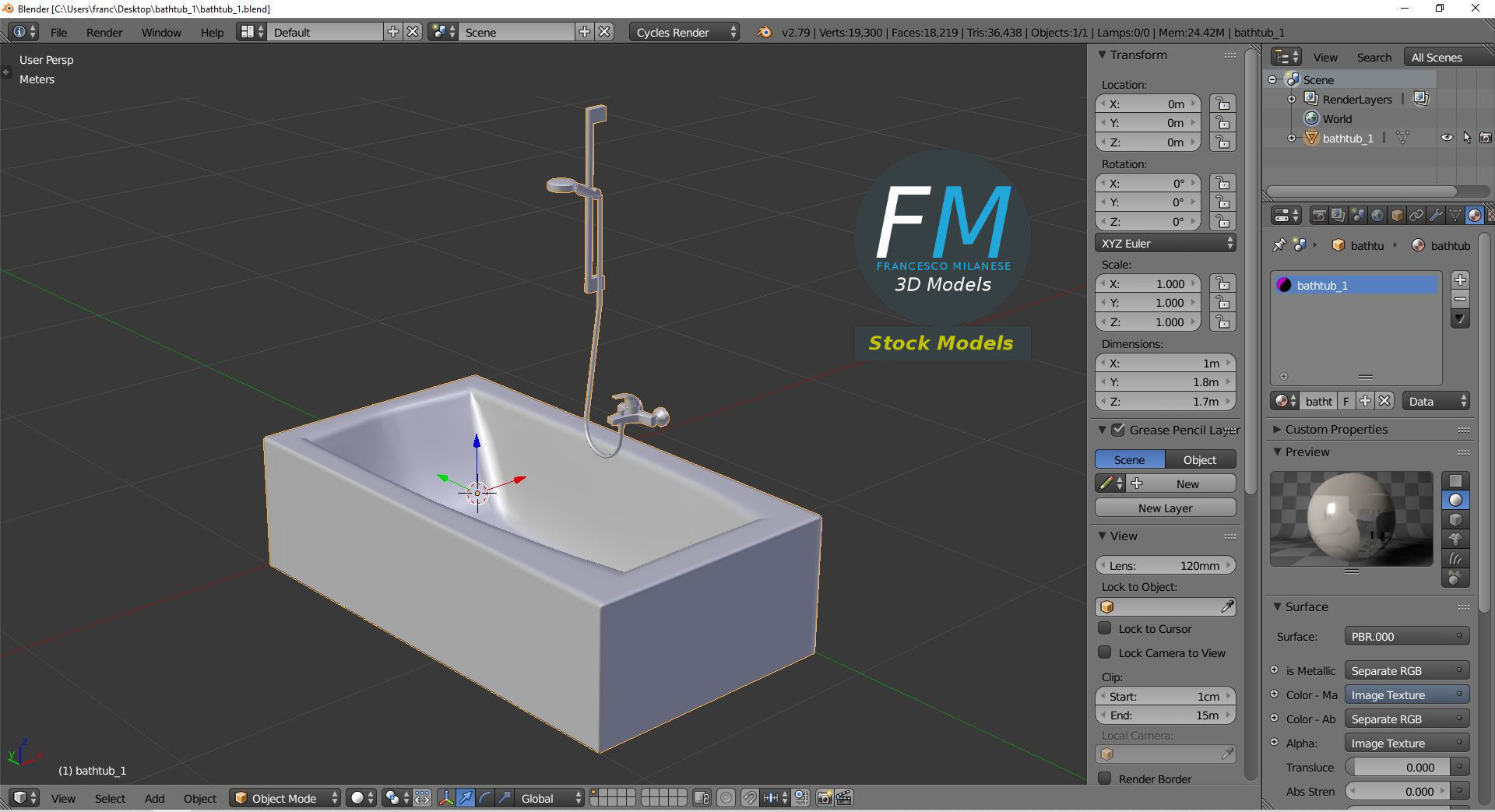Enable Lock Camera to View checkbox

pyautogui.click(x=1104, y=652)
